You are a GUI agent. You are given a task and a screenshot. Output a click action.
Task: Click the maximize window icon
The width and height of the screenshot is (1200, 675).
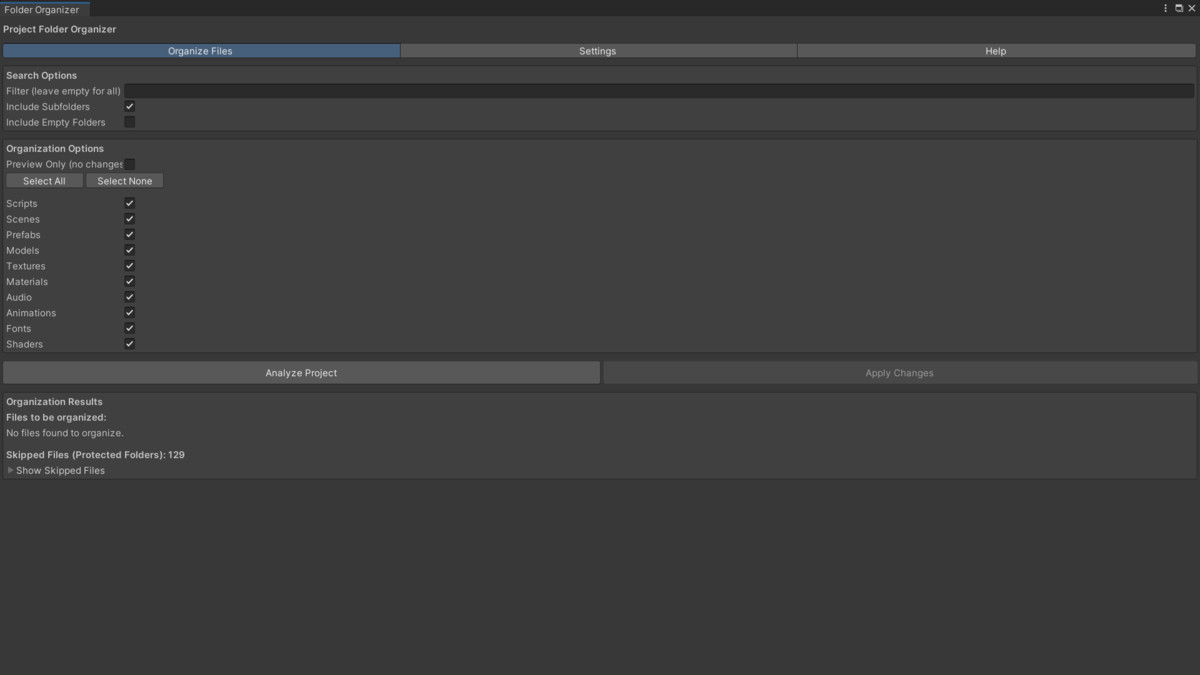(x=1178, y=7)
